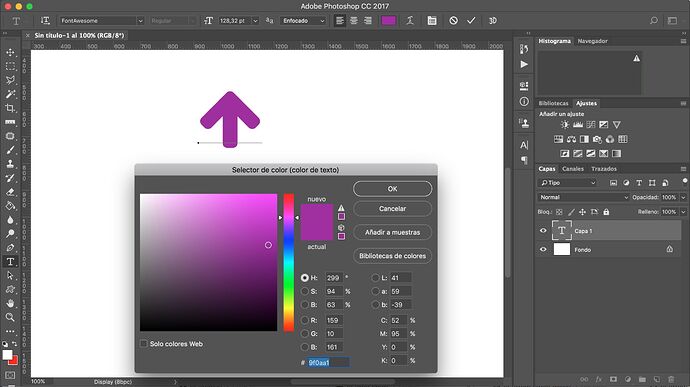690x387 pixels.
Task: Open the font size dropdown arrow
Action: pos(255,21)
